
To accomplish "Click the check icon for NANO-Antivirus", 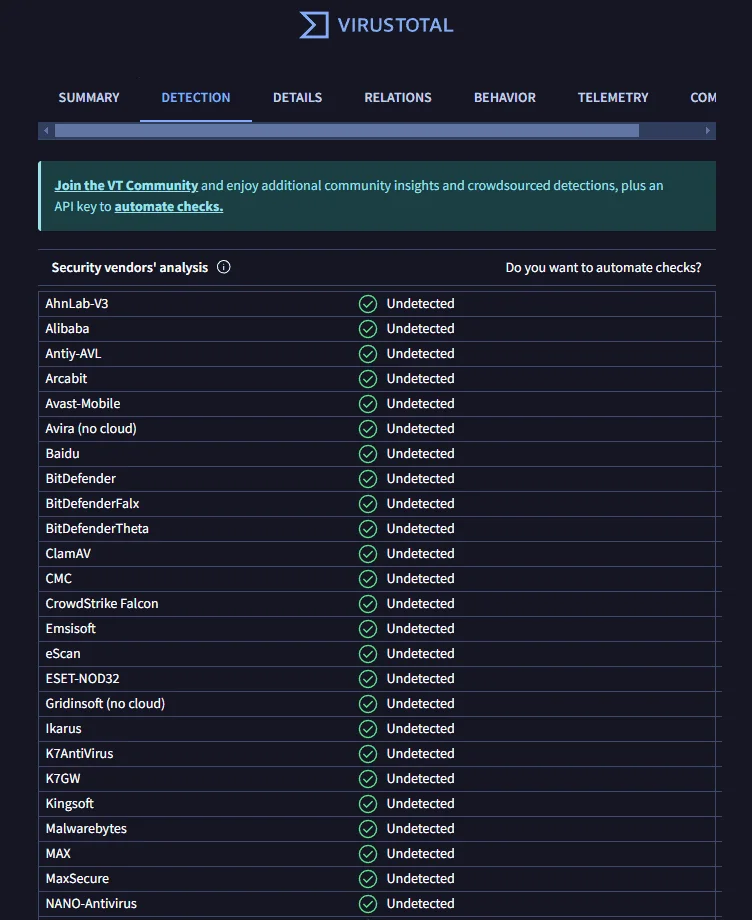I will pyautogui.click(x=368, y=904).
